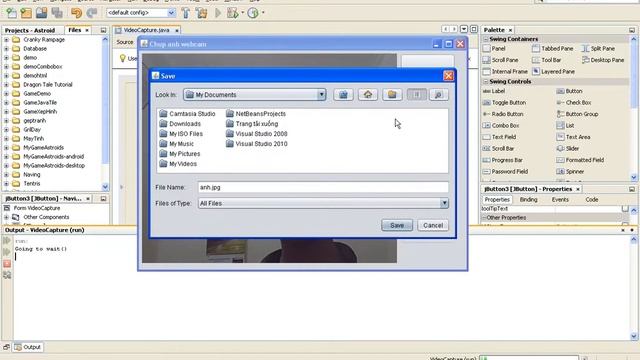The height and width of the screenshot is (360, 640).
Task: Select the Downloads folder
Action: tap(180, 124)
